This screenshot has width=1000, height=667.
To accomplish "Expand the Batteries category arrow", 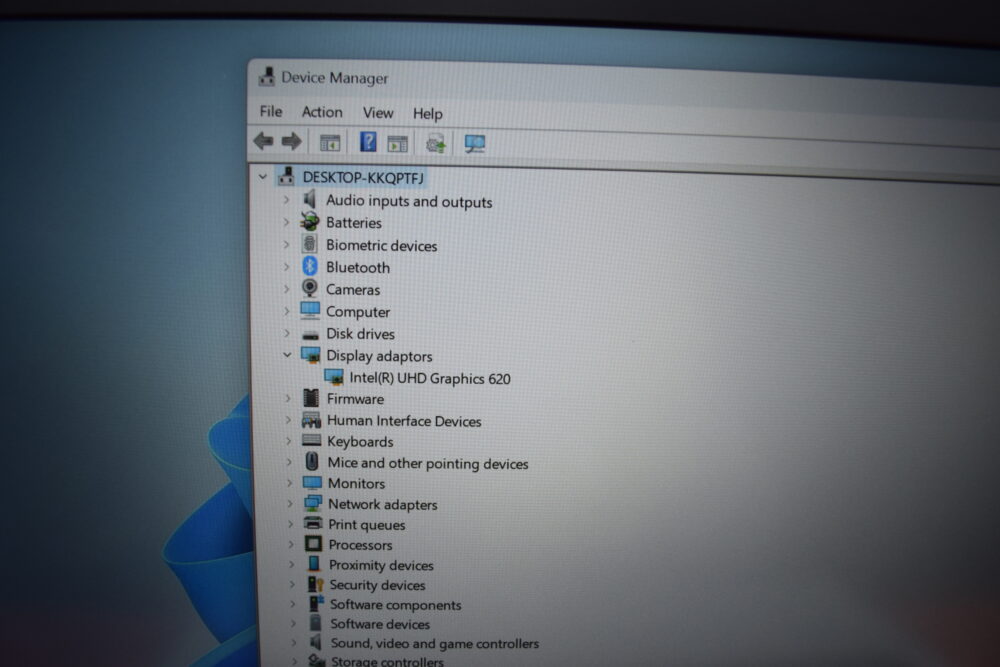I will coord(286,222).
